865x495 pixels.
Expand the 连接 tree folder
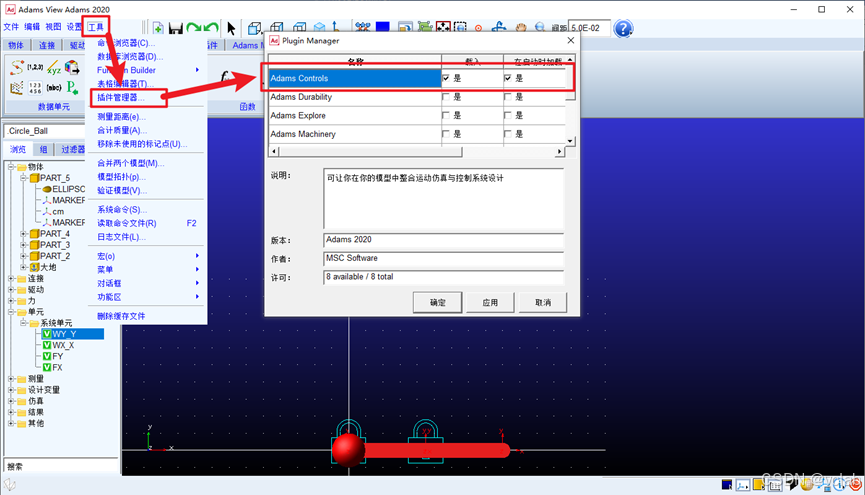click(x=11, y=278)
